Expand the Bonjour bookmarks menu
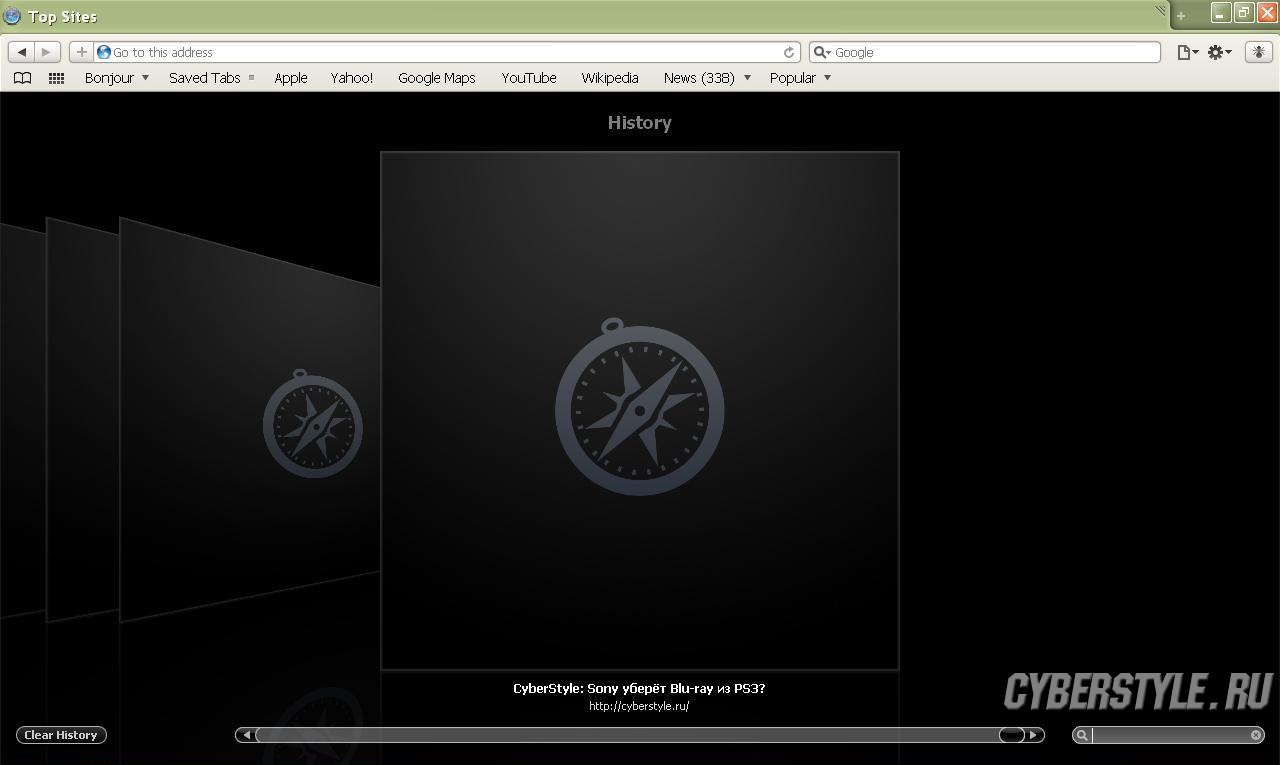Viewport: 1280px width, 765px height. click(x=117, y=78)
